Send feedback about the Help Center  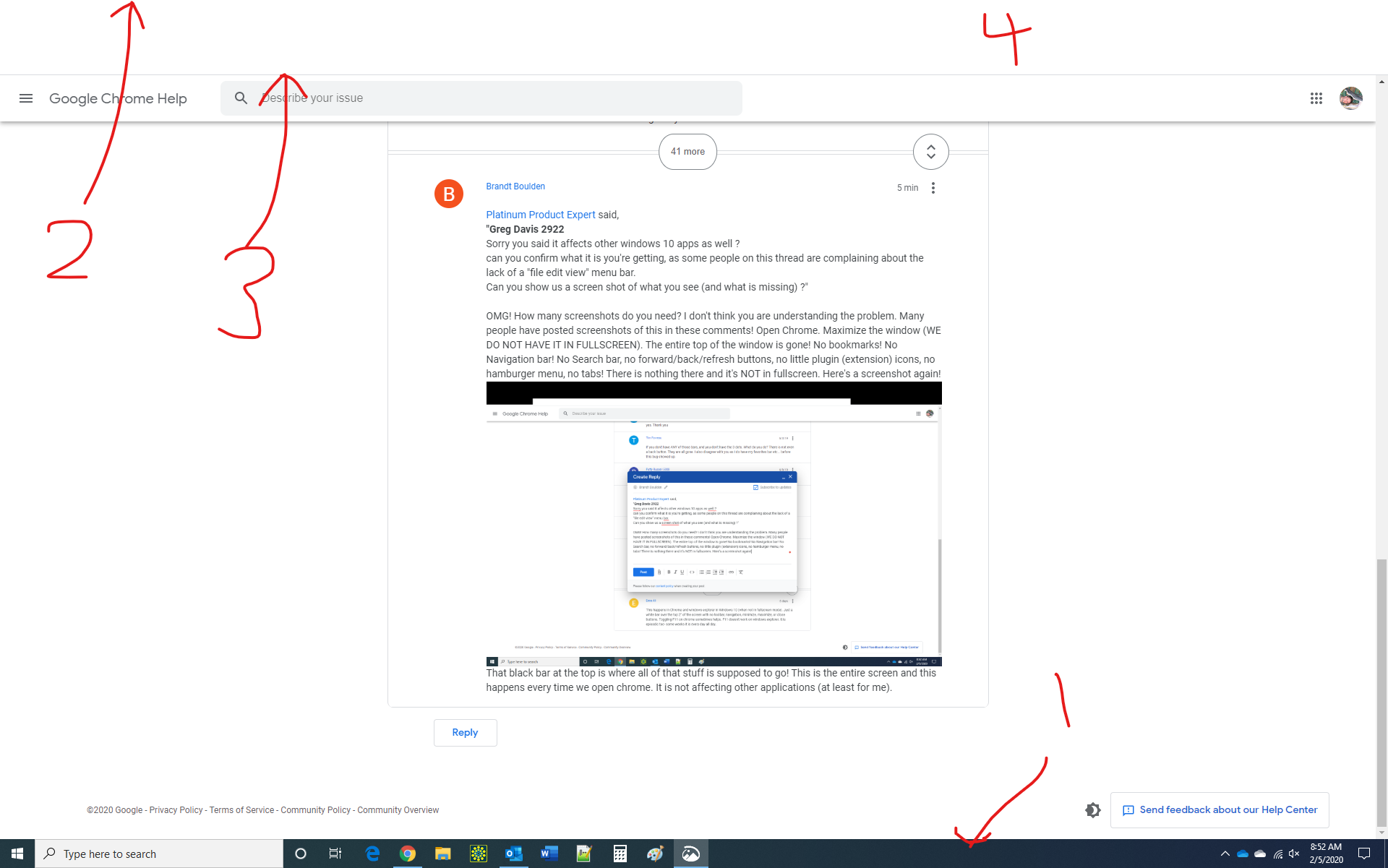click(x=1220, y=810)
